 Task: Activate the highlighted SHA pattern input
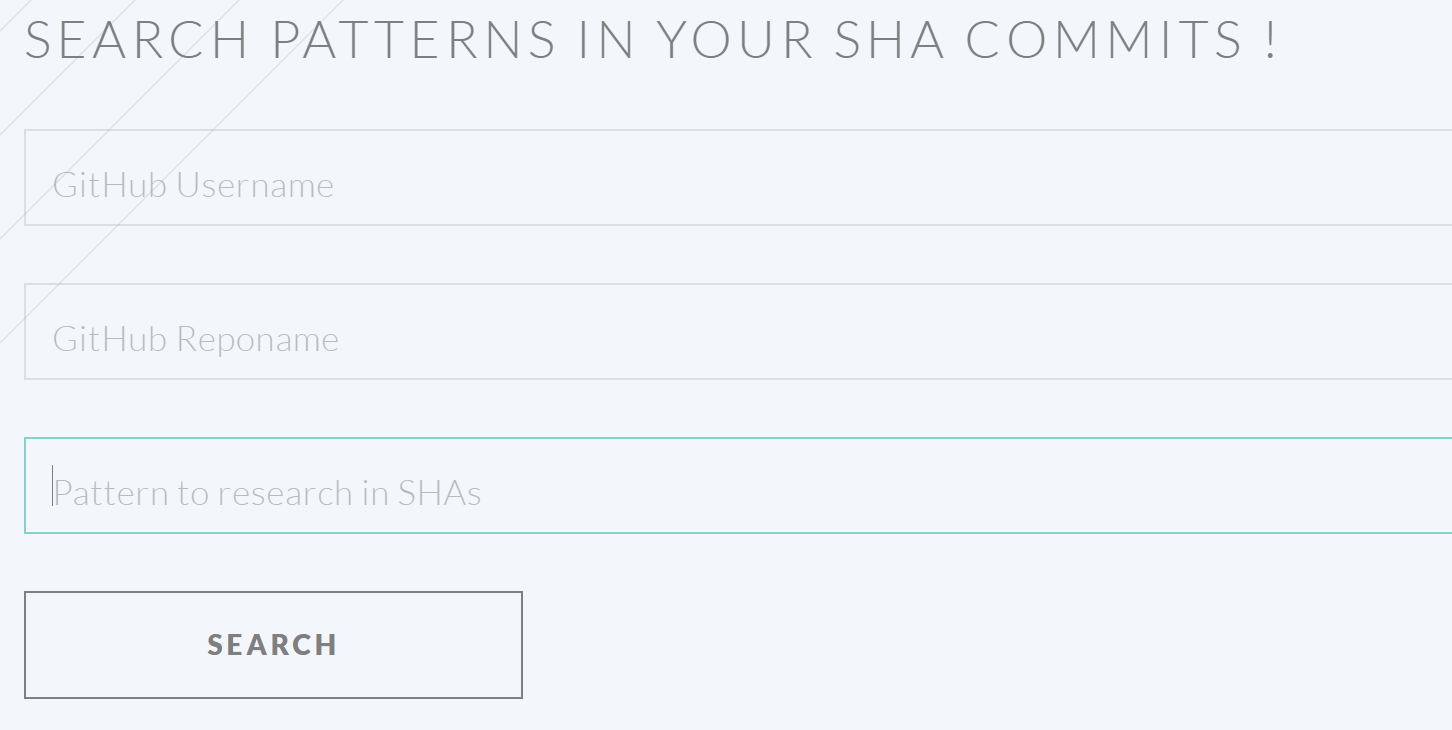coord(738,486)
